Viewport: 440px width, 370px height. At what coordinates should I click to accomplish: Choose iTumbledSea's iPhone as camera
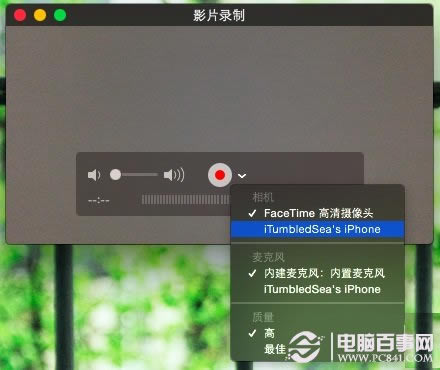[317, 229]
